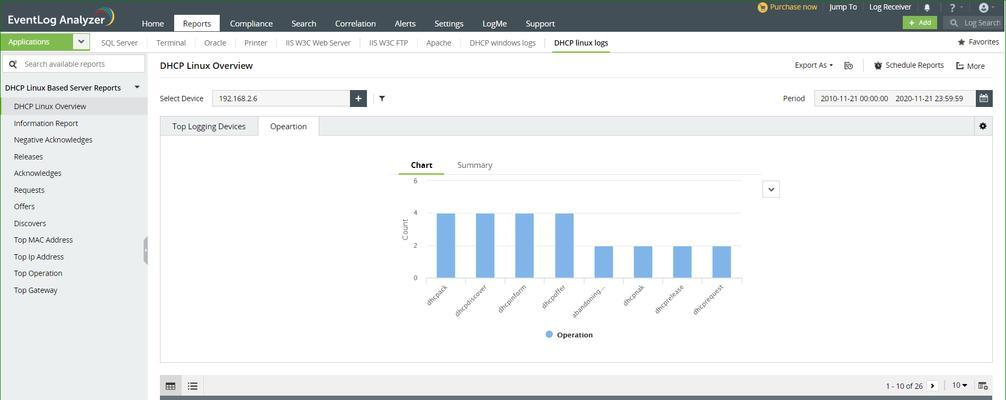Switch to Correlation tab
Viewport: 1006px width, 400px height.
click(x=355, y=23)
